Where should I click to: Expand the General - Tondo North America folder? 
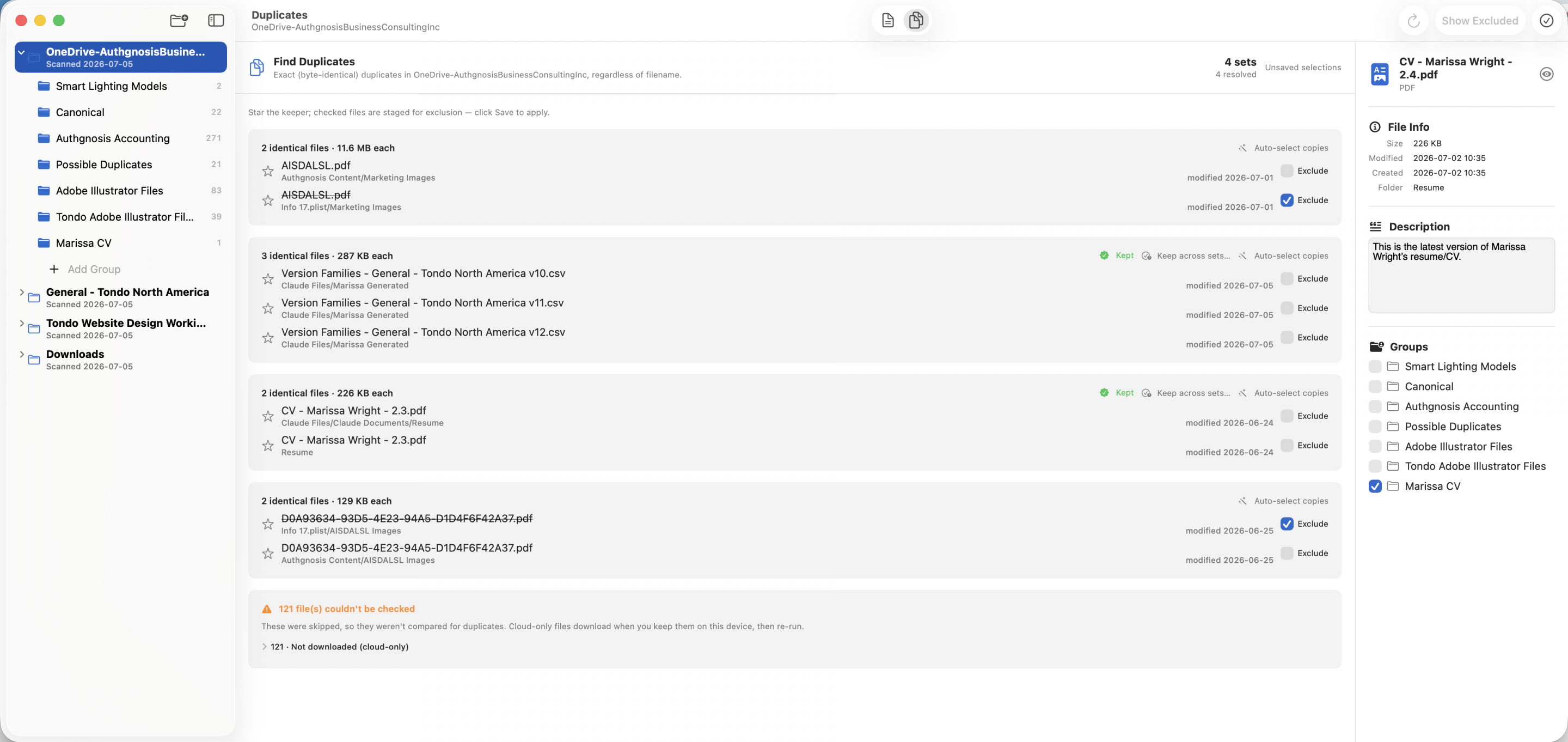22,293
